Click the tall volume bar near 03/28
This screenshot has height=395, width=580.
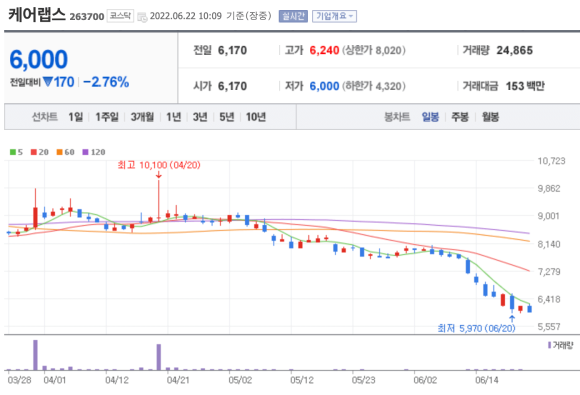(36, 355)
